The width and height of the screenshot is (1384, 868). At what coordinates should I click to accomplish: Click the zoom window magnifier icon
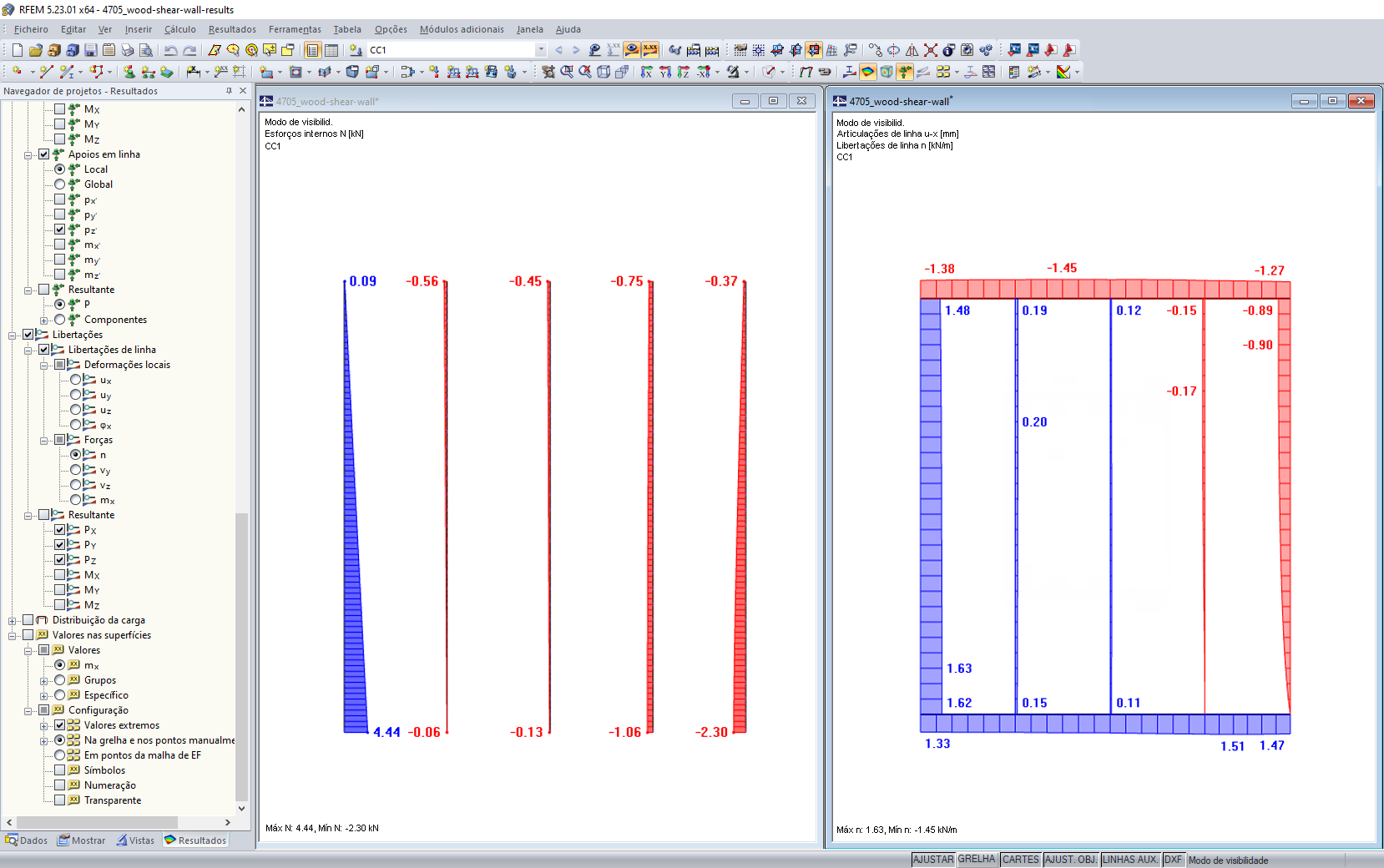pyautogui.click(x=567, y=72)
